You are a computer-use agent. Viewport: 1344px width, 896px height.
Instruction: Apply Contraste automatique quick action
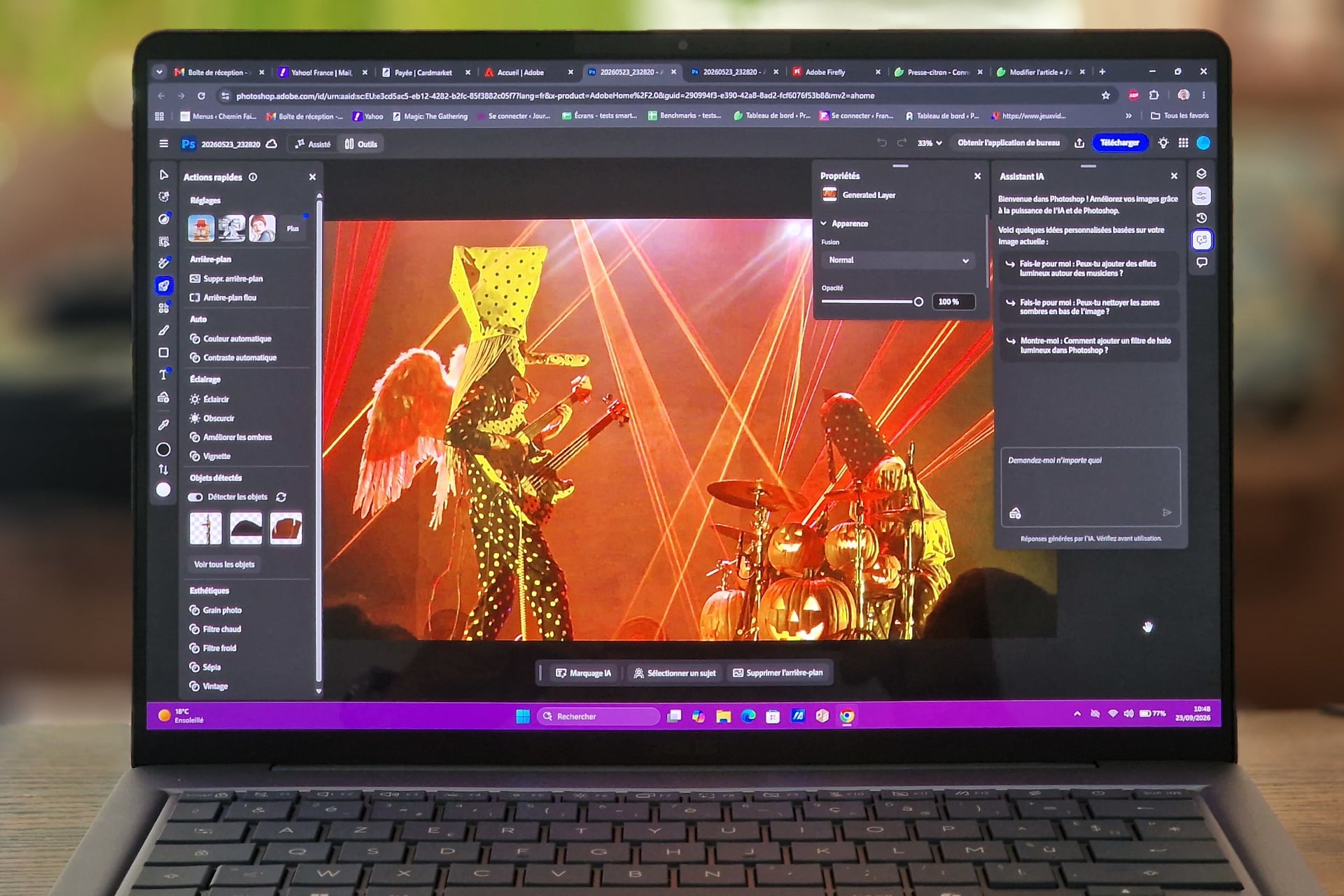233,358
